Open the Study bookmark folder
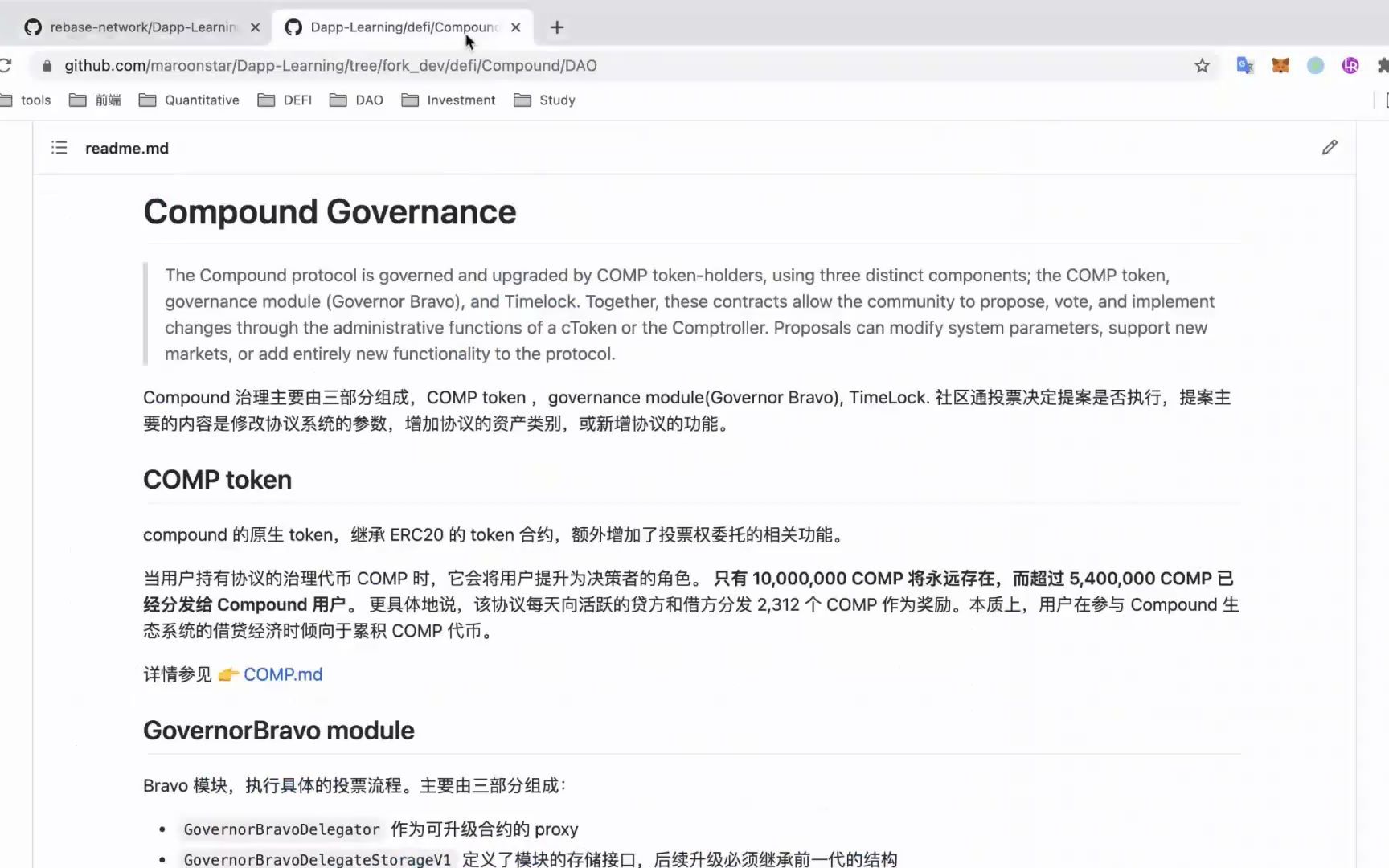The image size is (1389, 868). coord(544,100)
